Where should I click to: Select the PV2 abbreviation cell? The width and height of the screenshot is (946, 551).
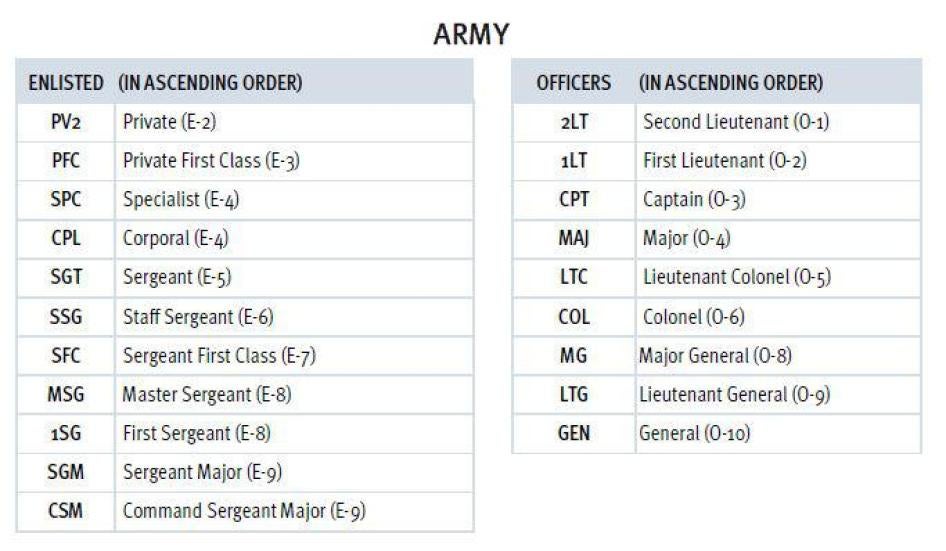click(x=65, y=122)
